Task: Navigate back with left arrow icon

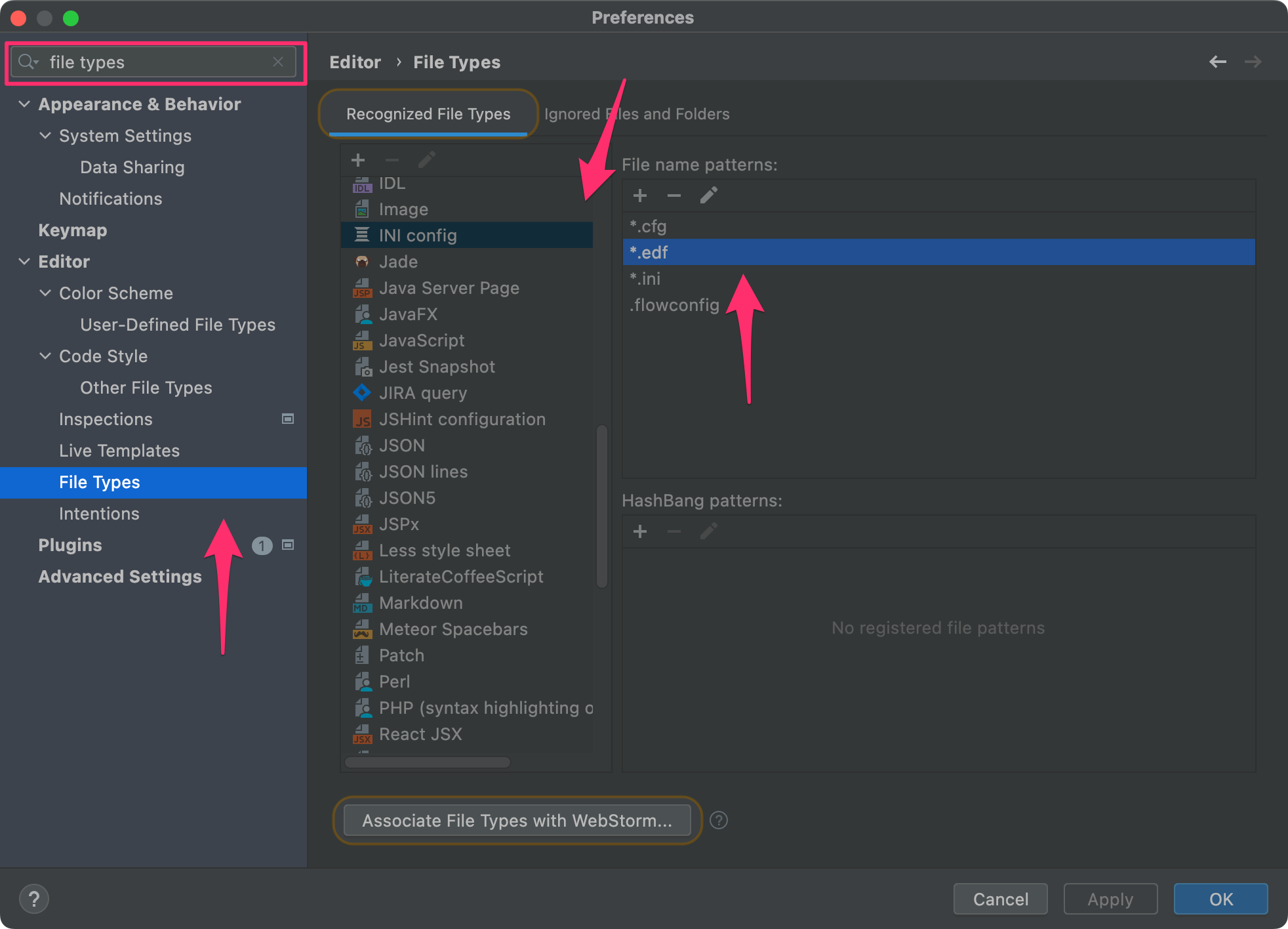Action: (x=1217, y=62)
